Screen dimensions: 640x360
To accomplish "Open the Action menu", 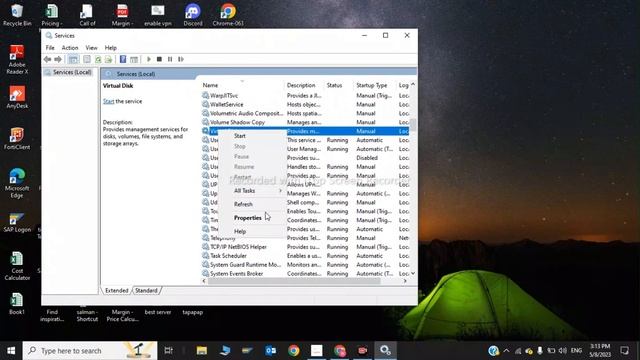I will (70, 48).
